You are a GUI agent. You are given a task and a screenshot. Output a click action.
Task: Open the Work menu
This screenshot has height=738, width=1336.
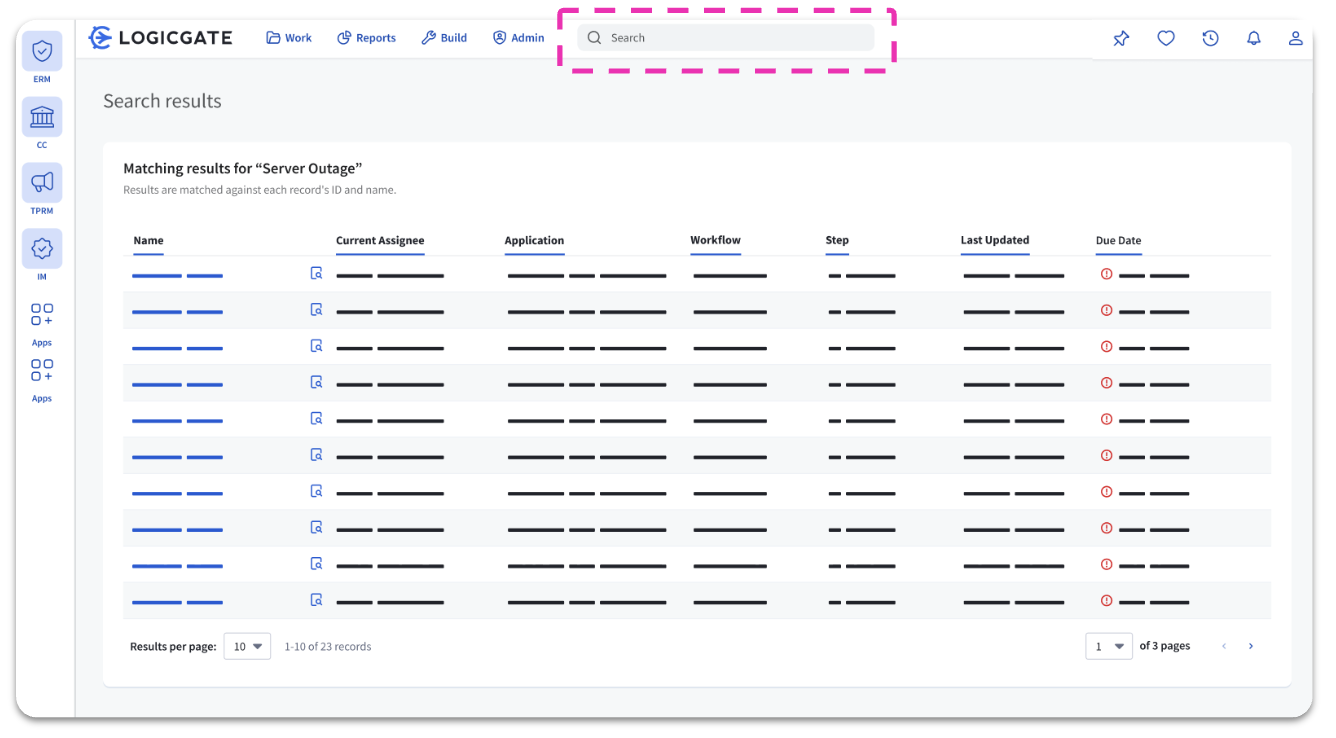point(289,38)
